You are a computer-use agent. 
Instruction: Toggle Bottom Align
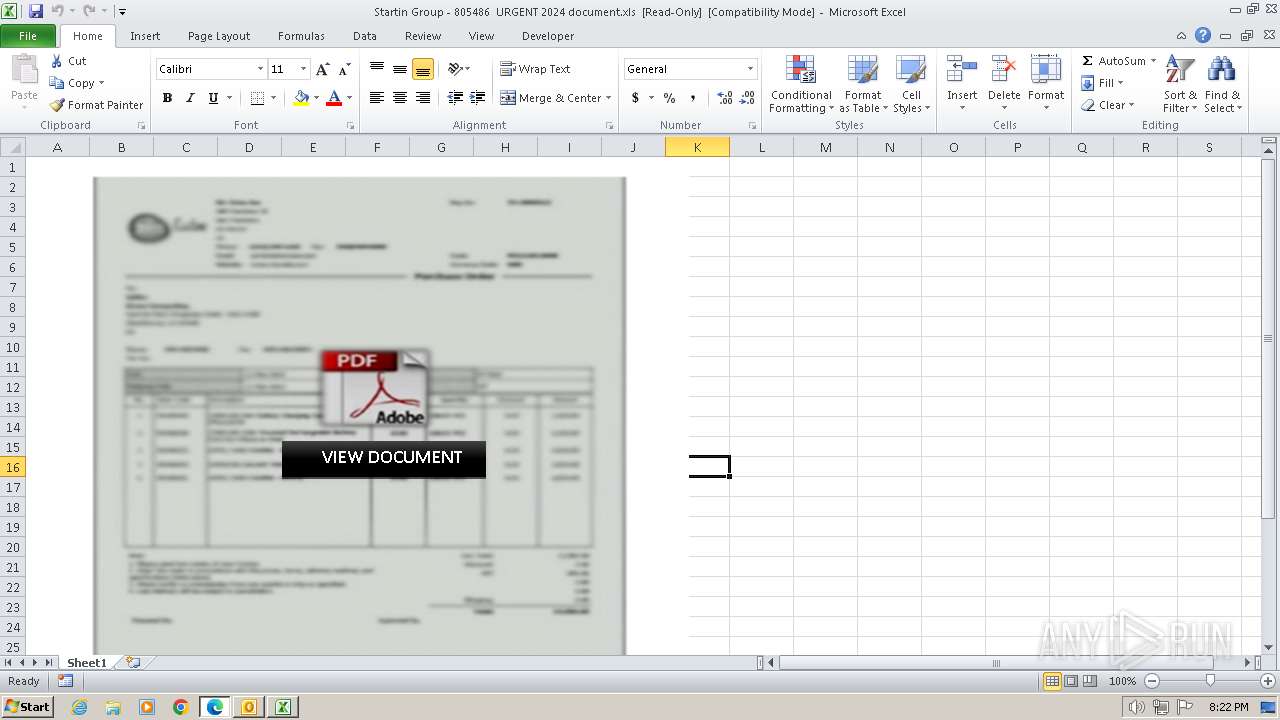423,69
